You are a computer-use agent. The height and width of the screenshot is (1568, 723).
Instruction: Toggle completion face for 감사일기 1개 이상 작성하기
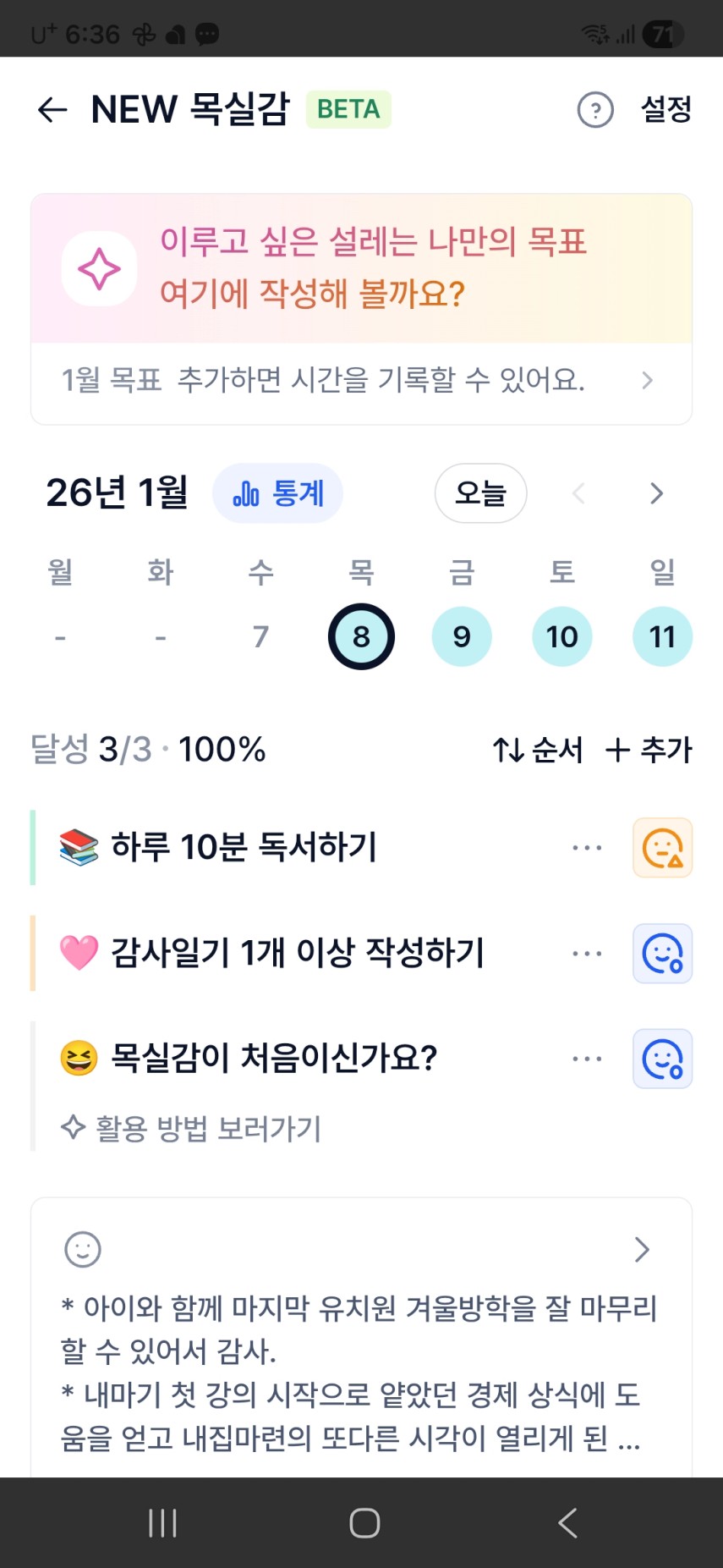coord(662,954)
